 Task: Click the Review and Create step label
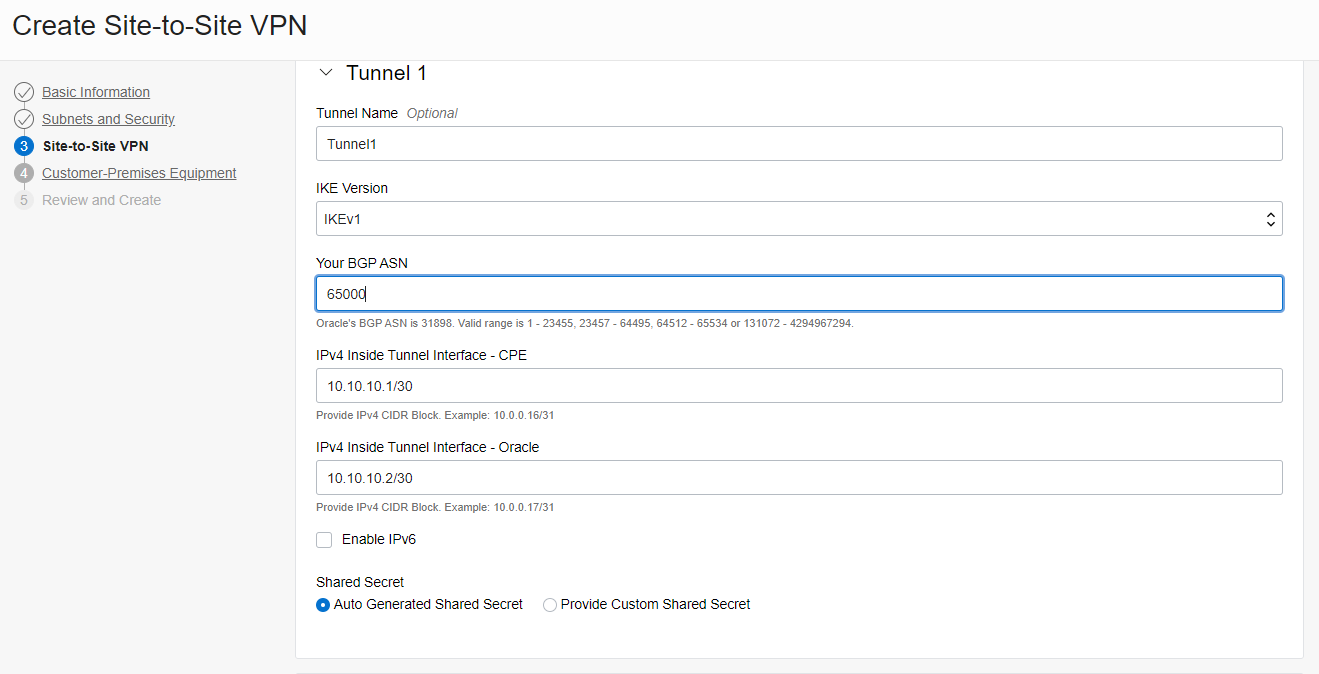click(101, 200)
